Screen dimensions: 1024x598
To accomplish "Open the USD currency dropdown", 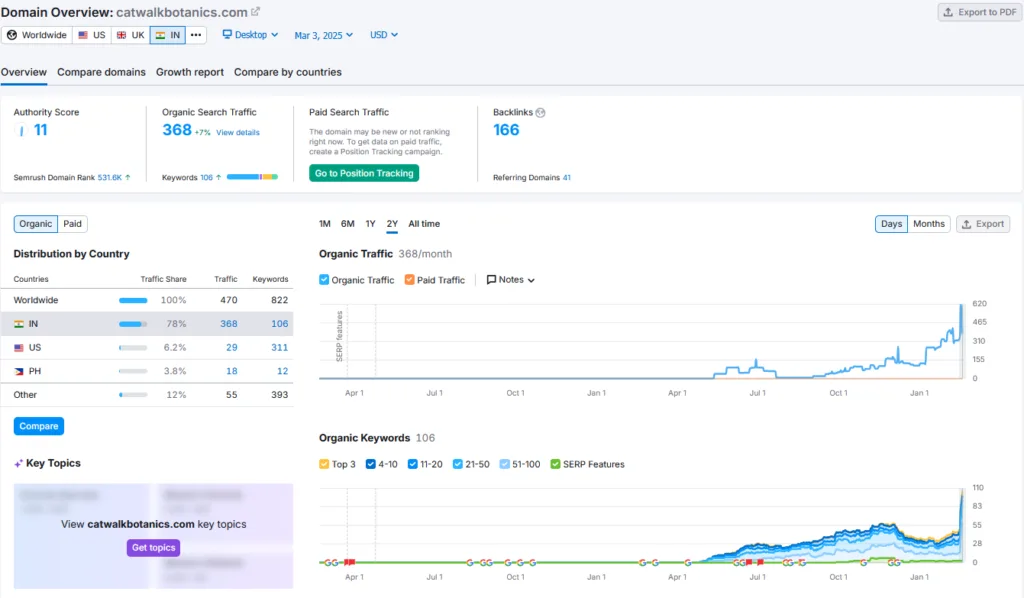I will pyautogui.click(x=384, y=35).
